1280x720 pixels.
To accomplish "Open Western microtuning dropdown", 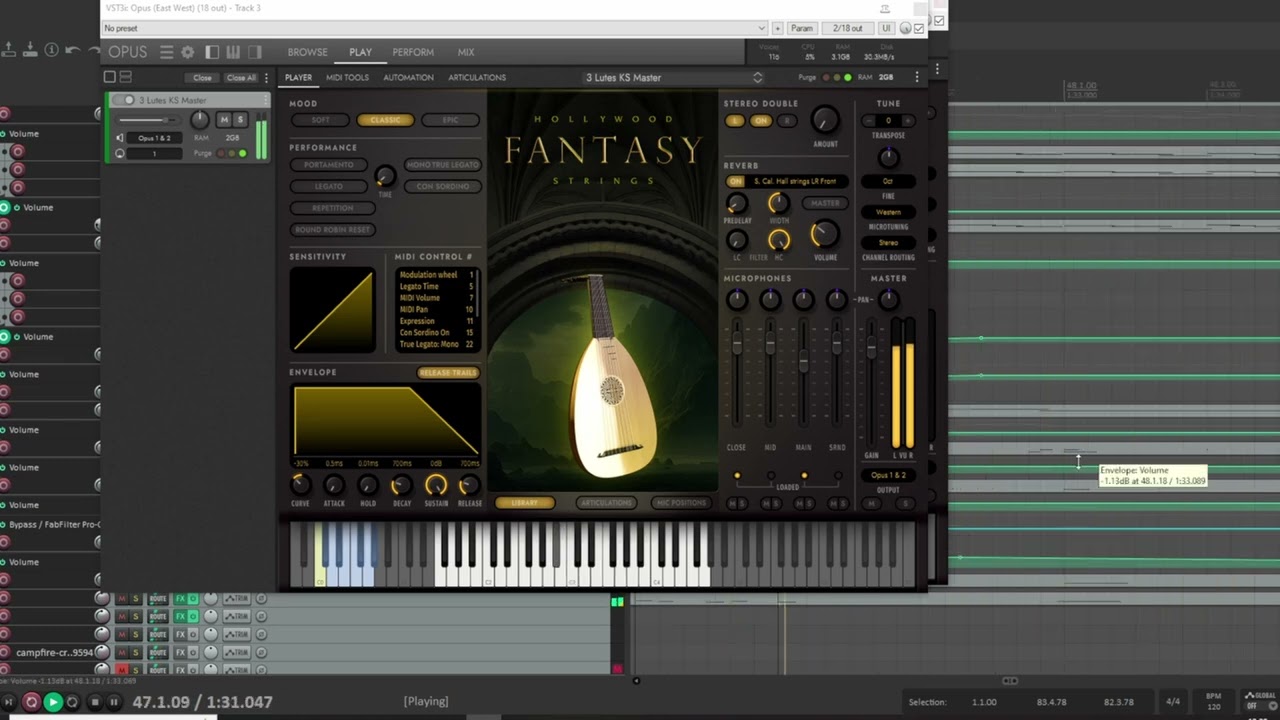I will [888, 212].
